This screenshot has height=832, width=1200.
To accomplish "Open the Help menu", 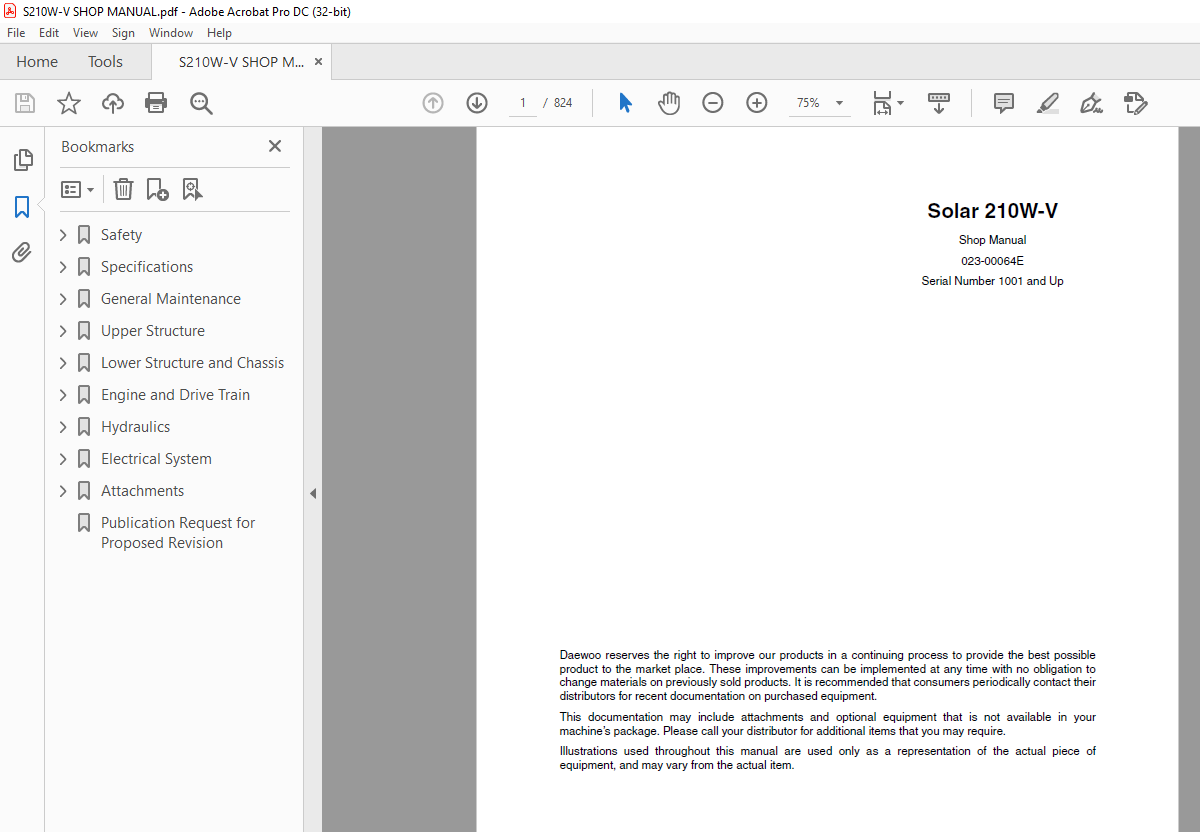I will point(219,33).
